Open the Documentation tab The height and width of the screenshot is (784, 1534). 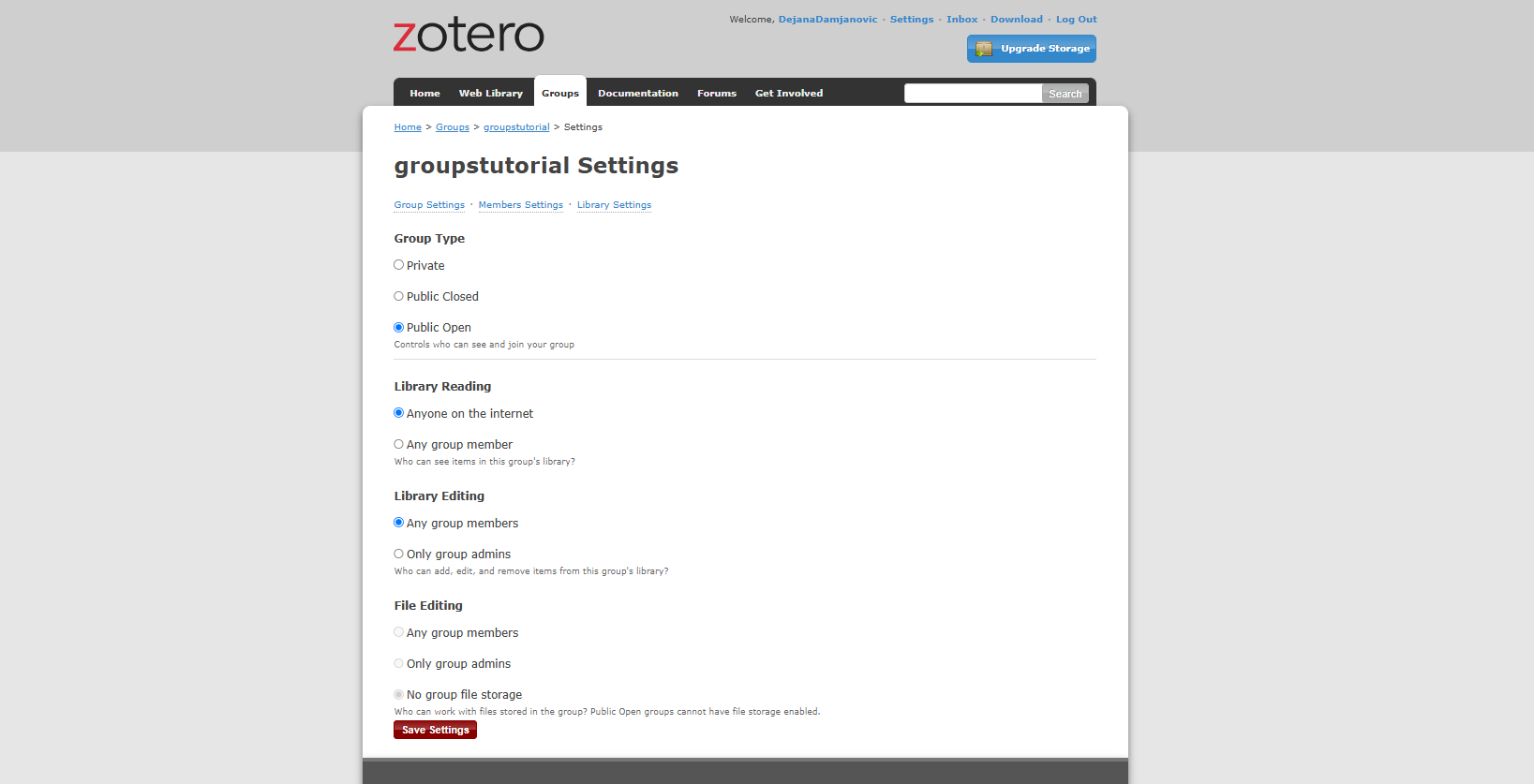(x=638, y=93)
